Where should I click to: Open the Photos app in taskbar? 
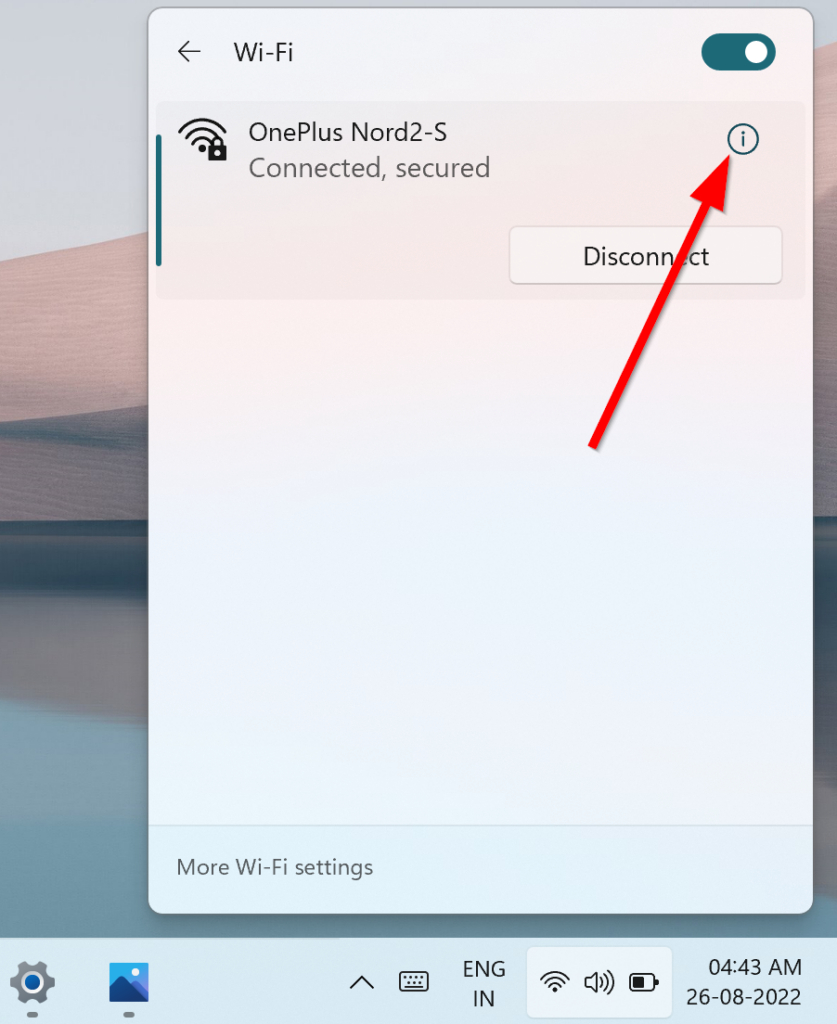click(129, 982)
